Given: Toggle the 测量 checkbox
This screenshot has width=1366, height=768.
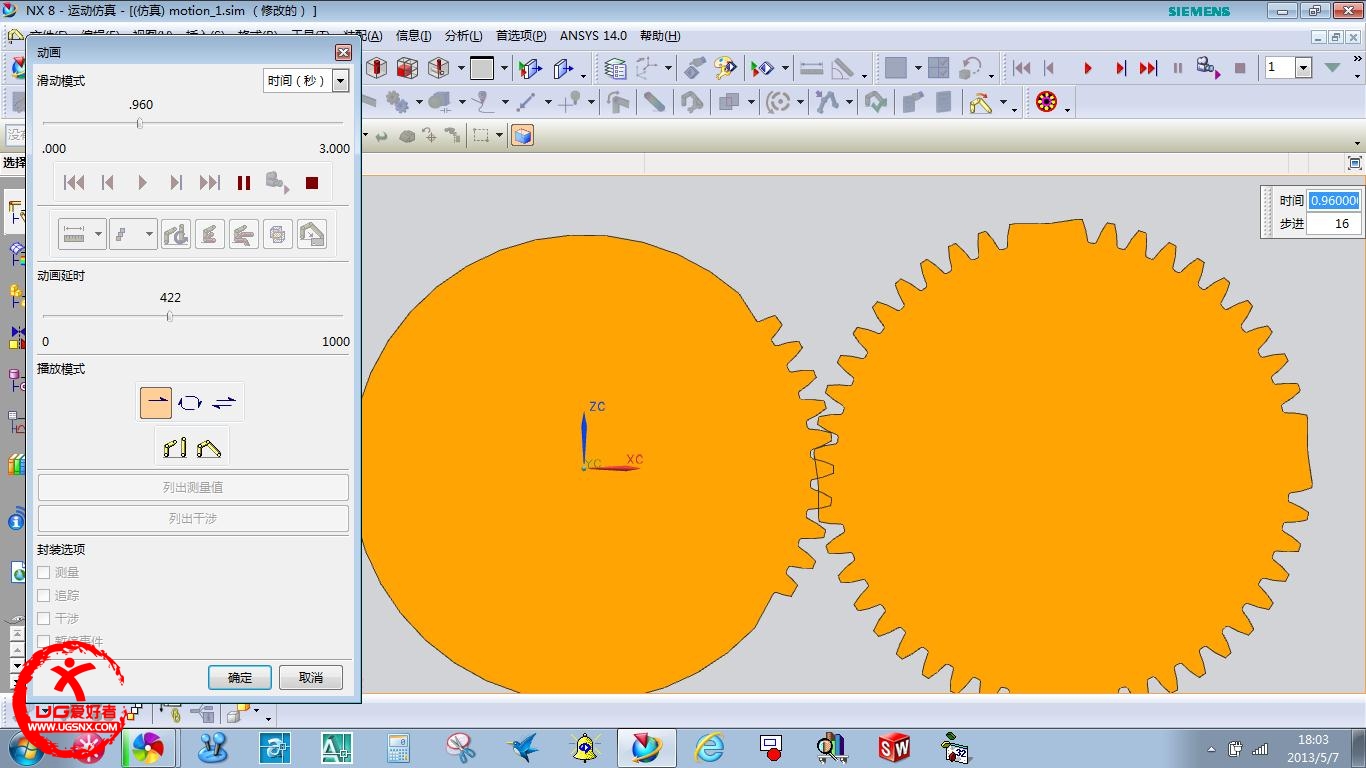Looking at the screenshot, I should [x=44, y=573].
